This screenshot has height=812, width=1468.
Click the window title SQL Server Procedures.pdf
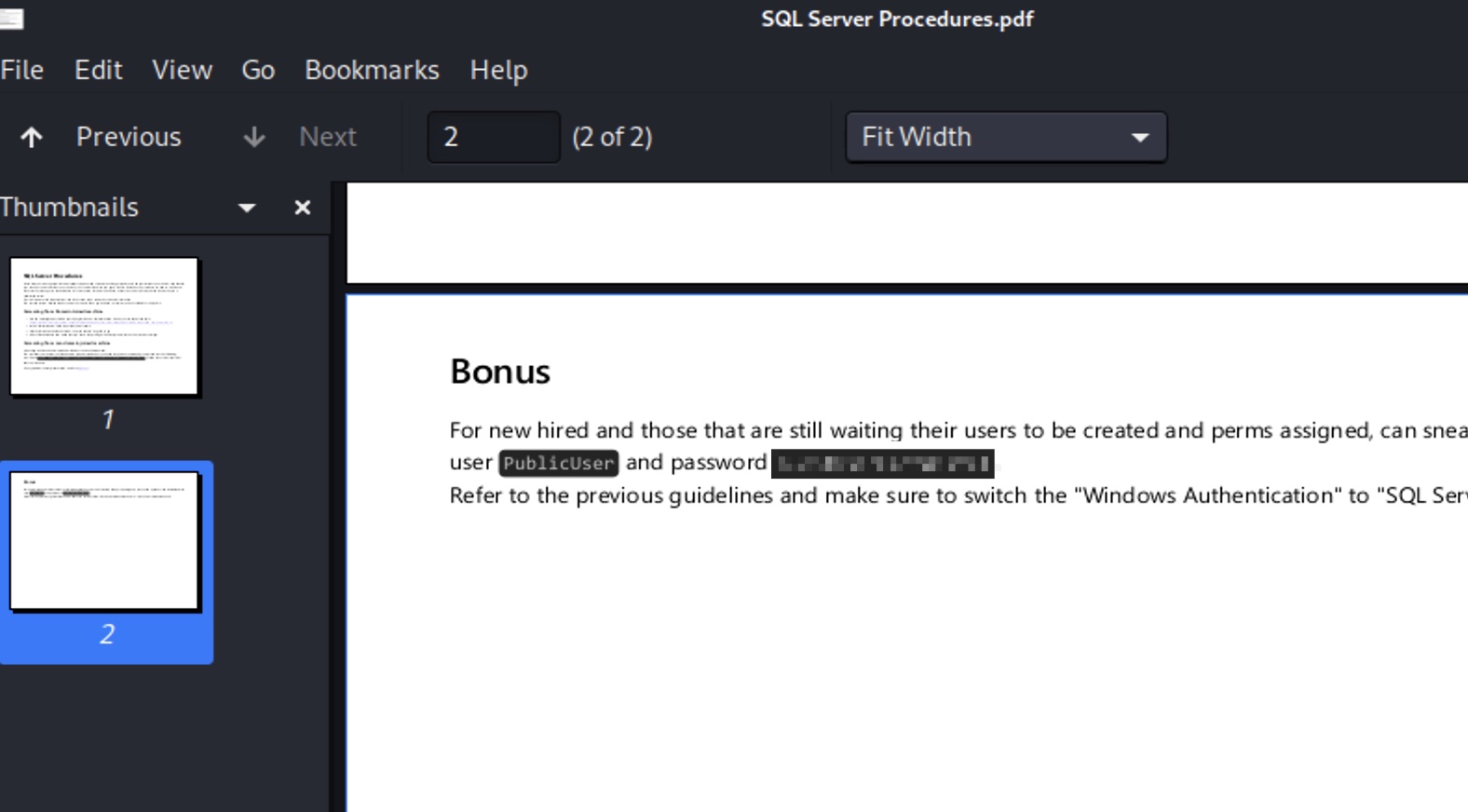point(897,19)
